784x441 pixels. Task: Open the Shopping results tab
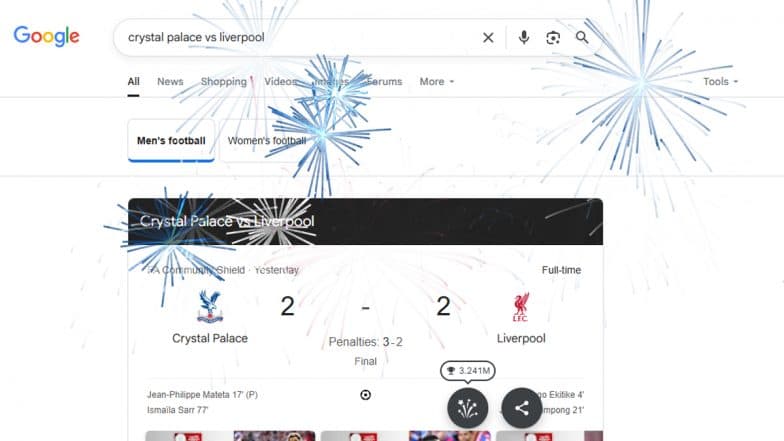click(x=224, y=82)
